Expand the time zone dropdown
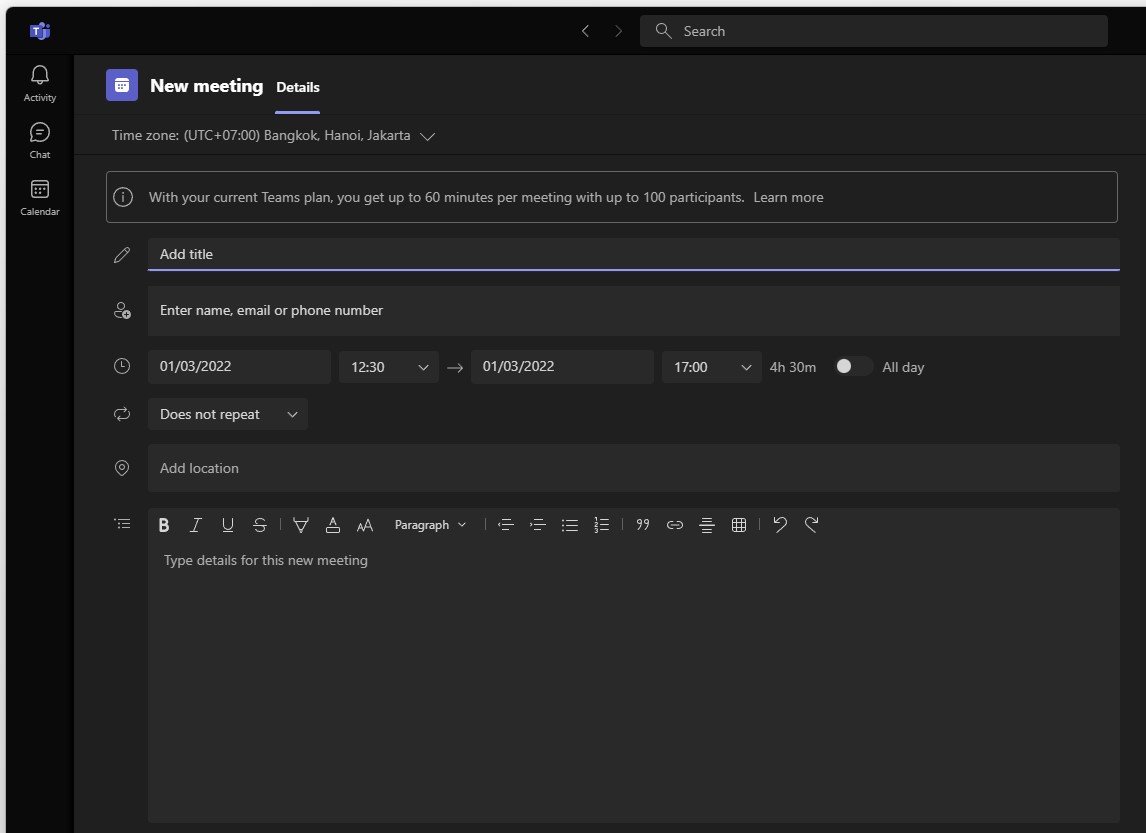The width and height of the screenshot is (1146, 833). coord(427,136)
